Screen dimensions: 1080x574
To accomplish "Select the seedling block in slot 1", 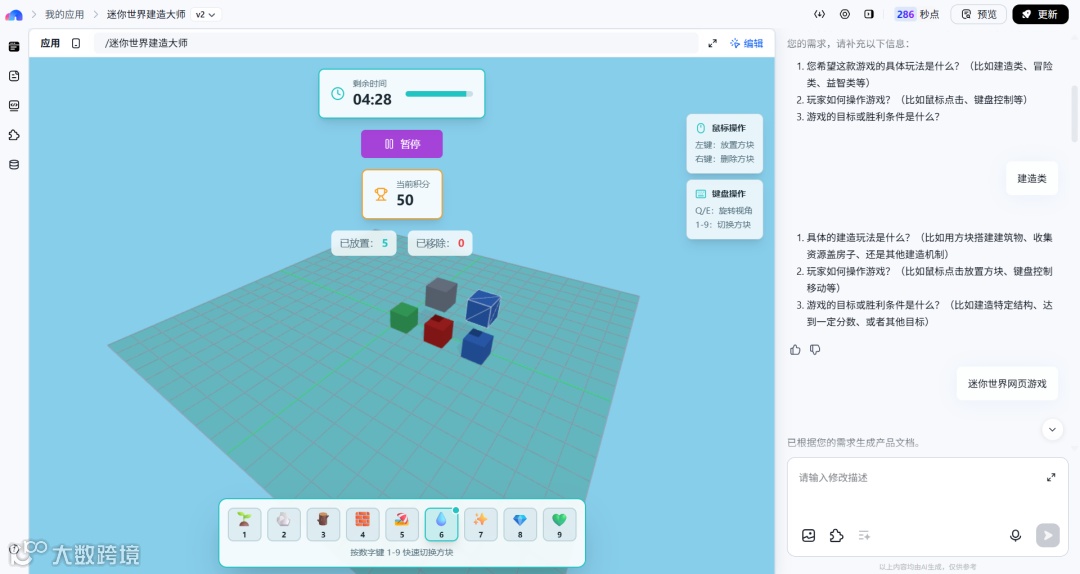I will pos(245,524).
